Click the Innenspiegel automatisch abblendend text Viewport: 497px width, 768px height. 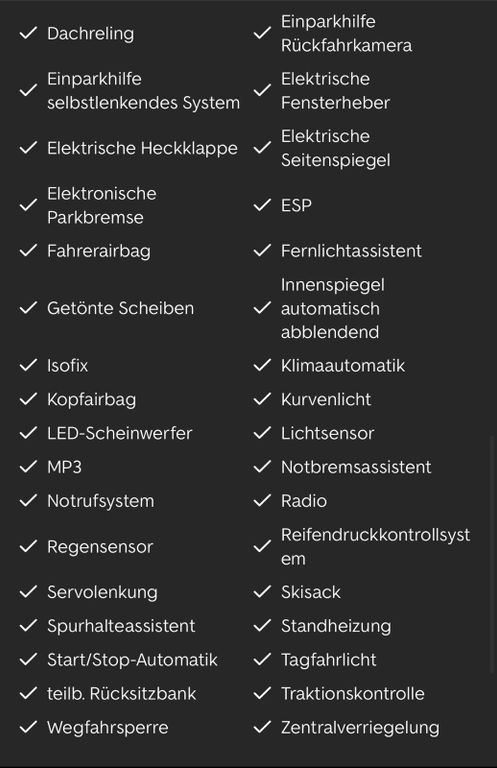pyautogui.click(x=332, y=308)
